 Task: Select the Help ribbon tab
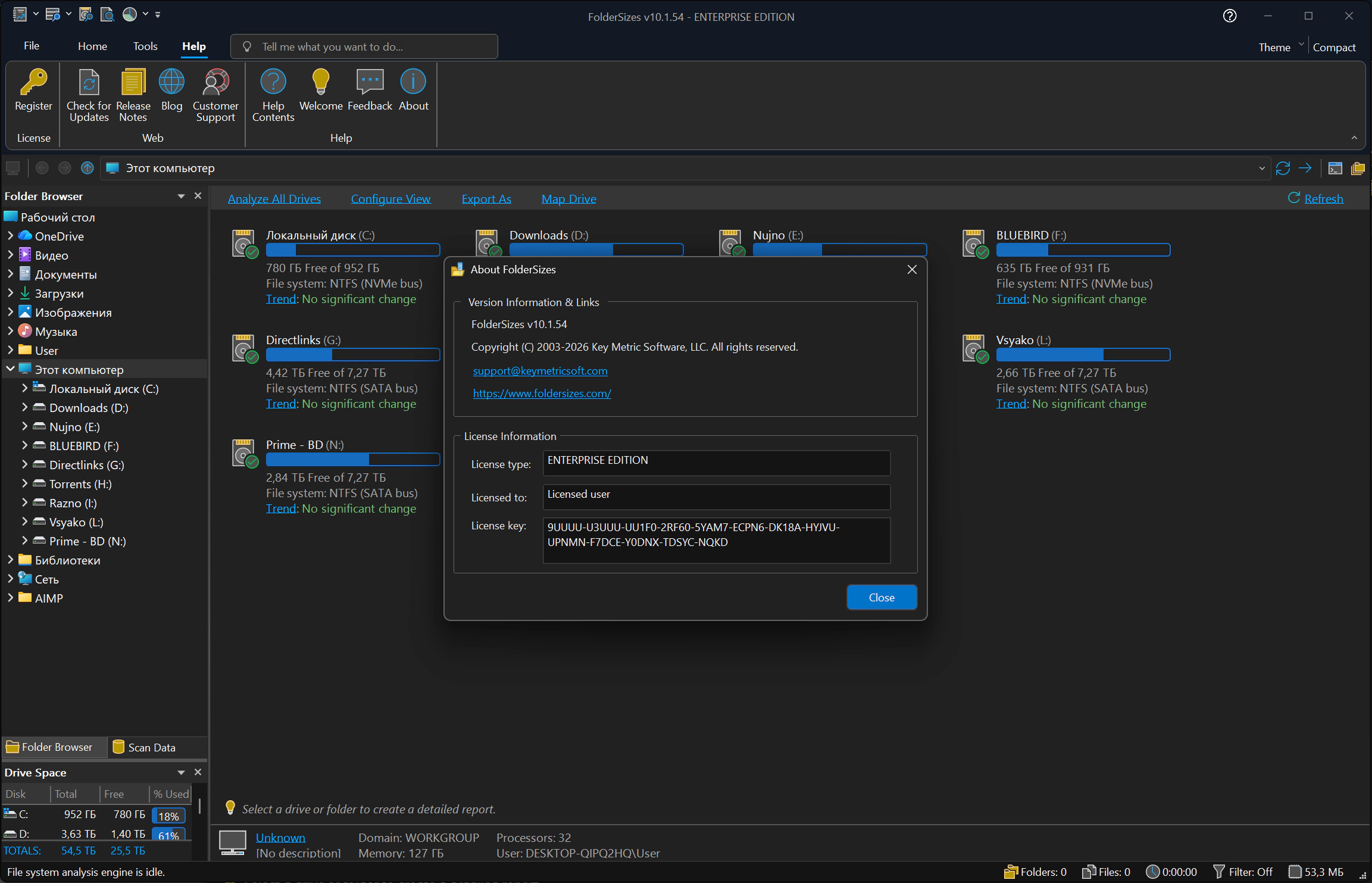pyautogui.click(x=194, y=46)
